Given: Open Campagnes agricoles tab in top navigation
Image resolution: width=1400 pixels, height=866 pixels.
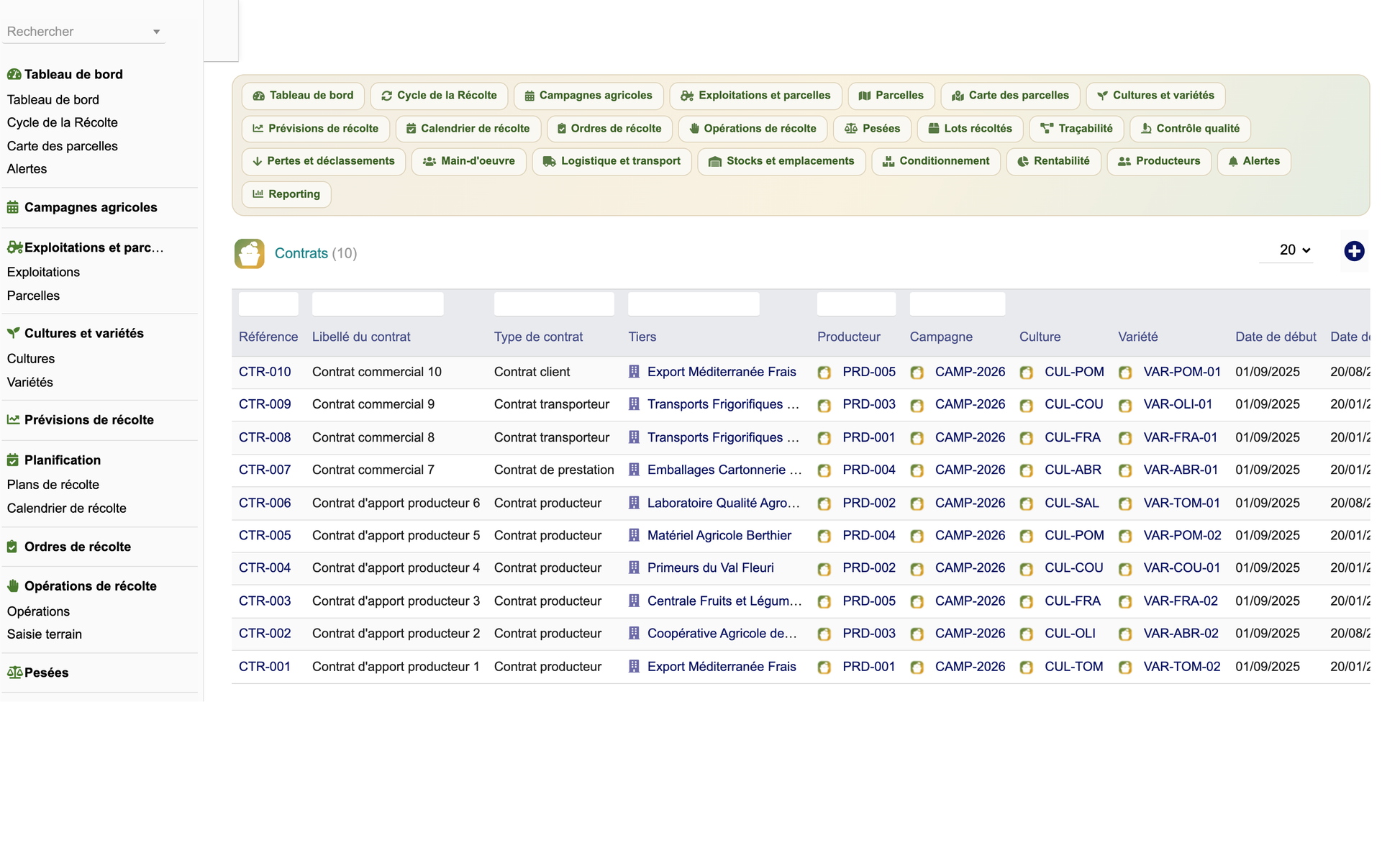Looking at the screenshot, I should (588, 96).
